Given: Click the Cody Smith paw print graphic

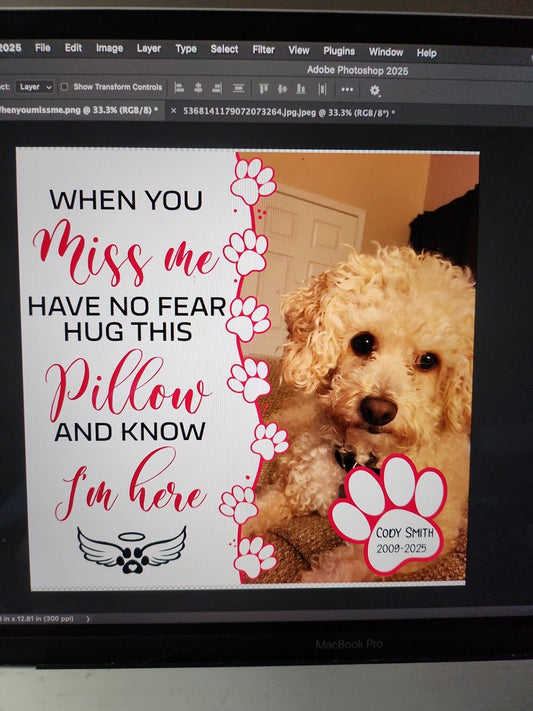Looking at the screenshot, I should 388,515.
